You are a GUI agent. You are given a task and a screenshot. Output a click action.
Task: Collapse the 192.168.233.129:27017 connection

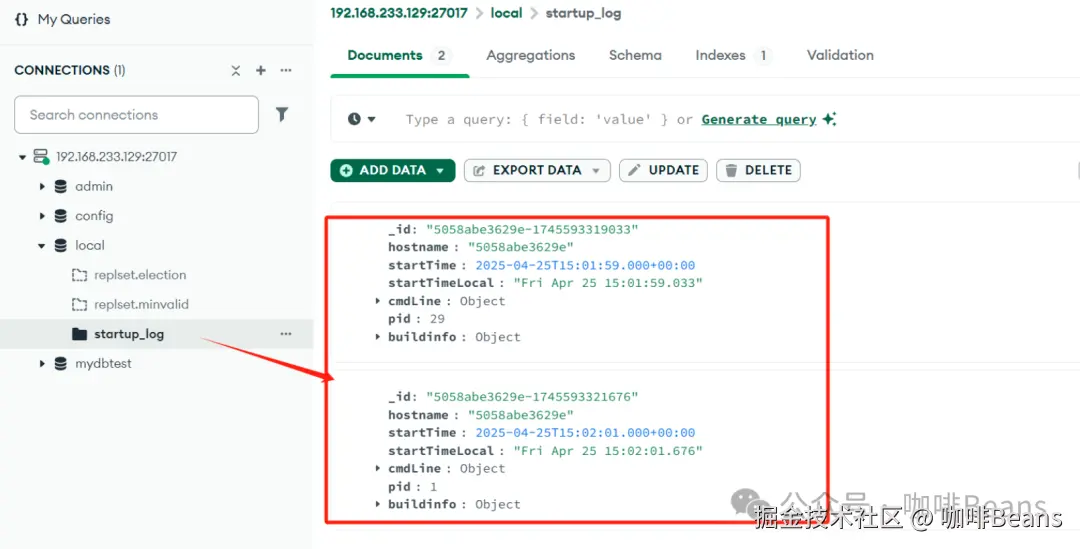pos(23,157)
